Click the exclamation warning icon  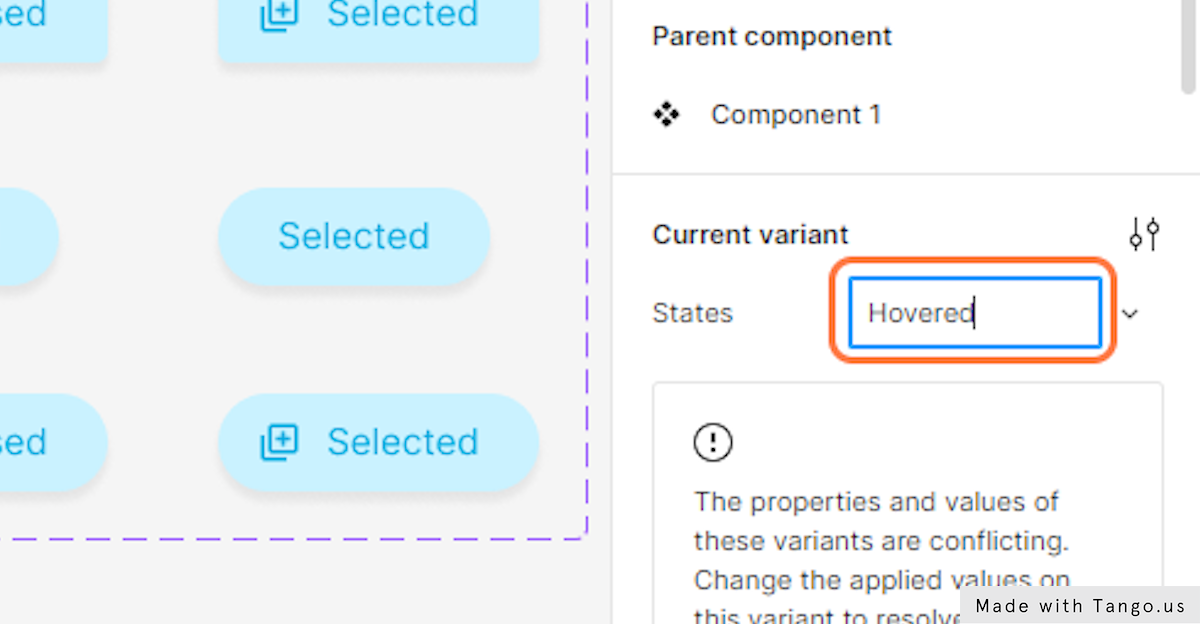click(x=713, y=442)
